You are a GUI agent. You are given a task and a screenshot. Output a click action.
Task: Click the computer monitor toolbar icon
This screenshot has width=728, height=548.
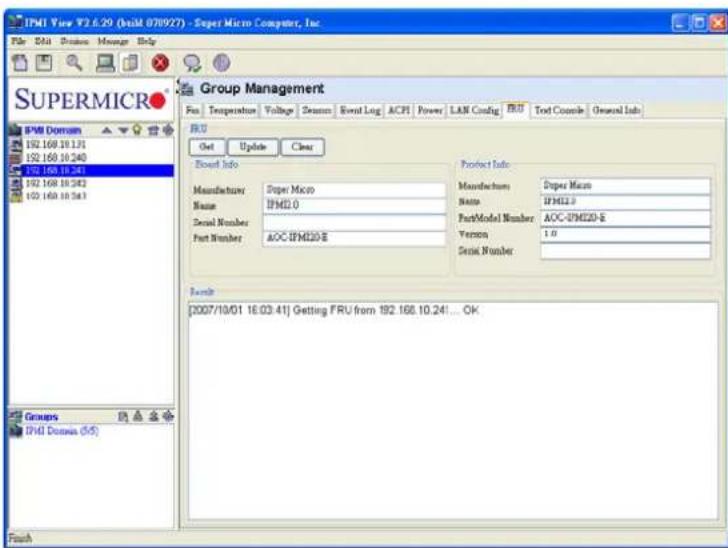[105, 63]
